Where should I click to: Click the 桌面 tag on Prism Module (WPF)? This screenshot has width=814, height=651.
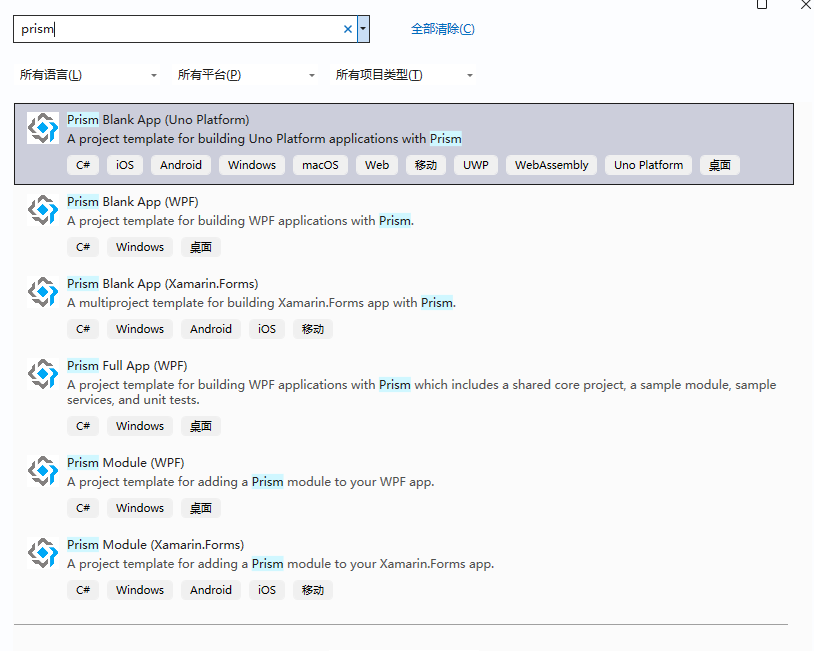(x=200, y=508)
